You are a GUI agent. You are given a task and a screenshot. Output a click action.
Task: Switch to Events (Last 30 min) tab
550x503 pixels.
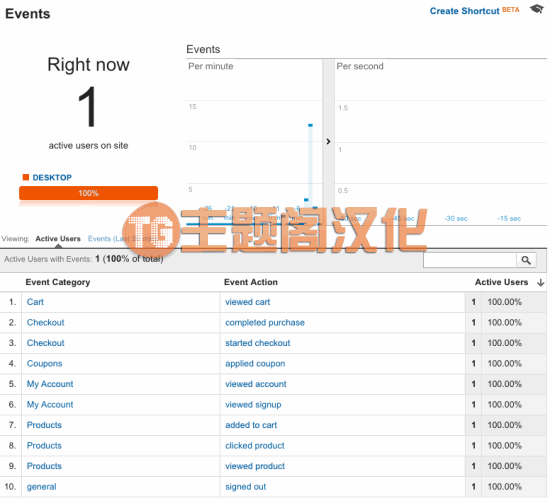pyautogui.click(x=122, y=239)
